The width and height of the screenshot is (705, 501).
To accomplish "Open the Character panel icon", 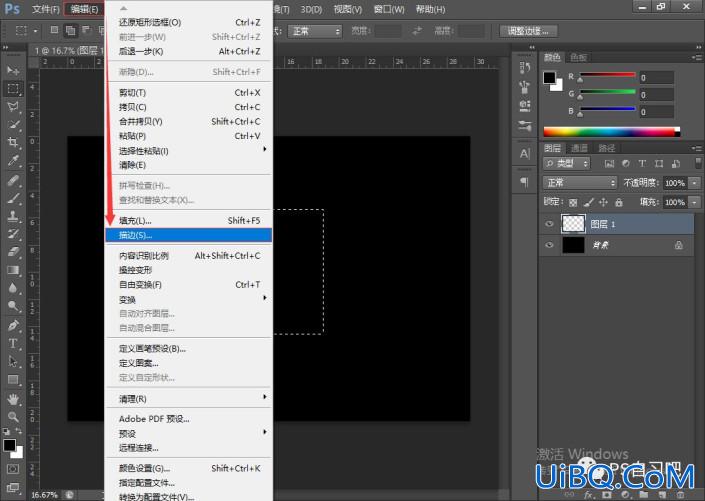I will 524,154.
